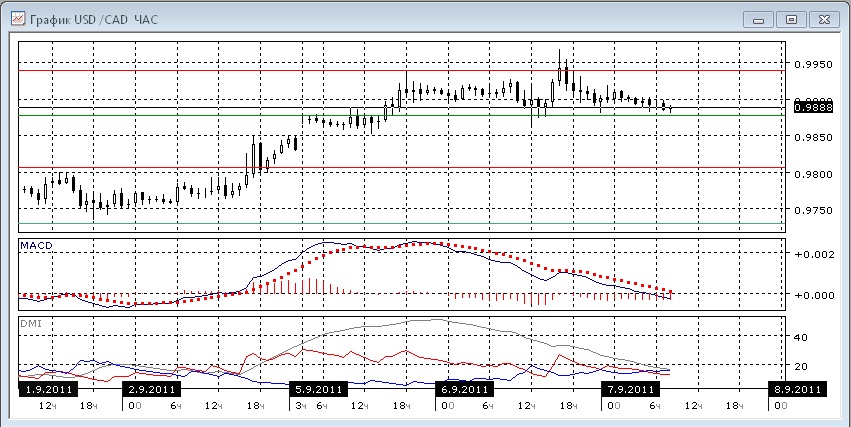Image resolution: width=851 pixels, height=427 pixels.
Task: Close the USD/CAD chart window
Action: (x=824, y=20)
